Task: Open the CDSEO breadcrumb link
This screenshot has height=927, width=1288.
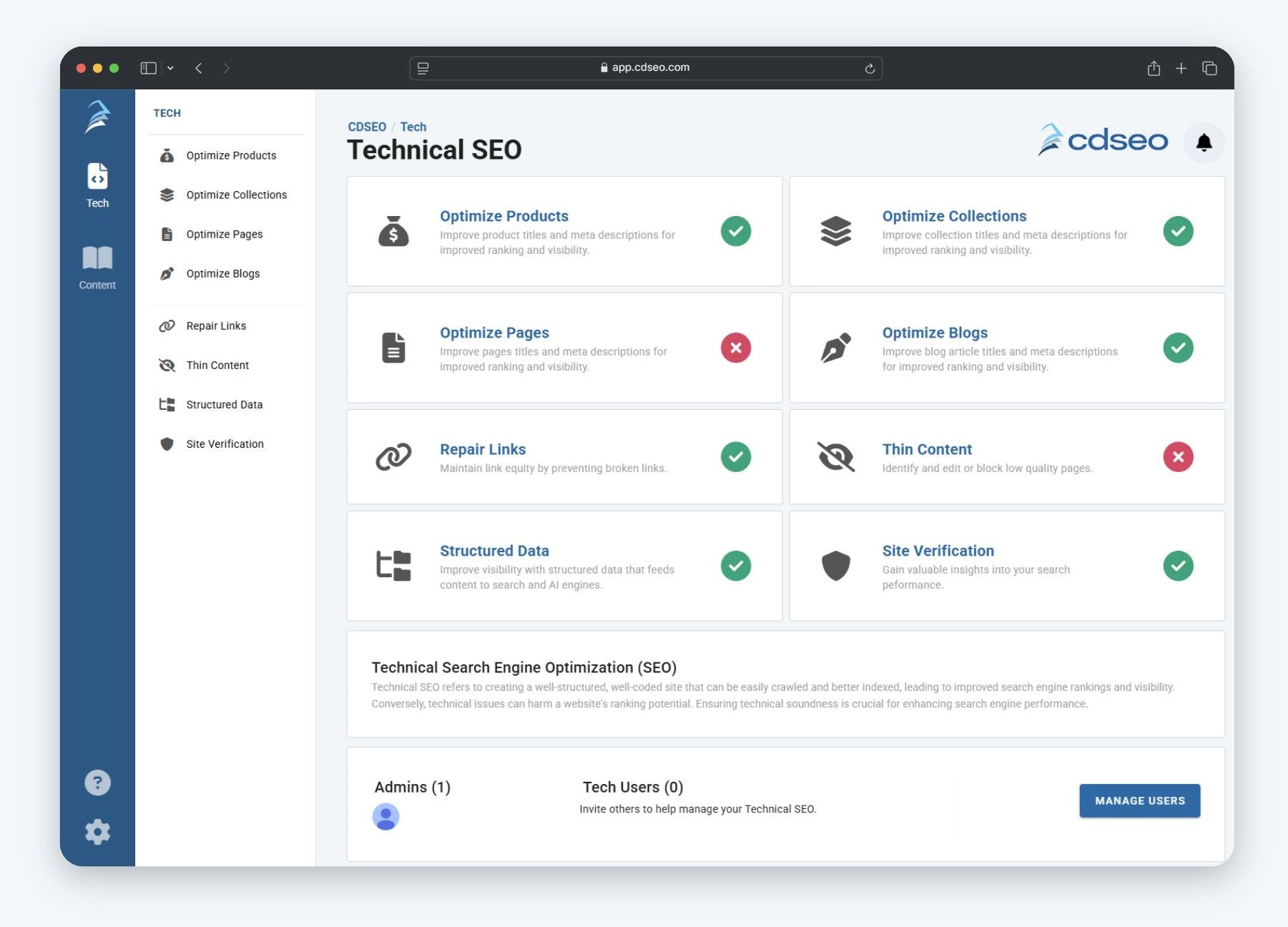Action: click(x=366, y=127)
